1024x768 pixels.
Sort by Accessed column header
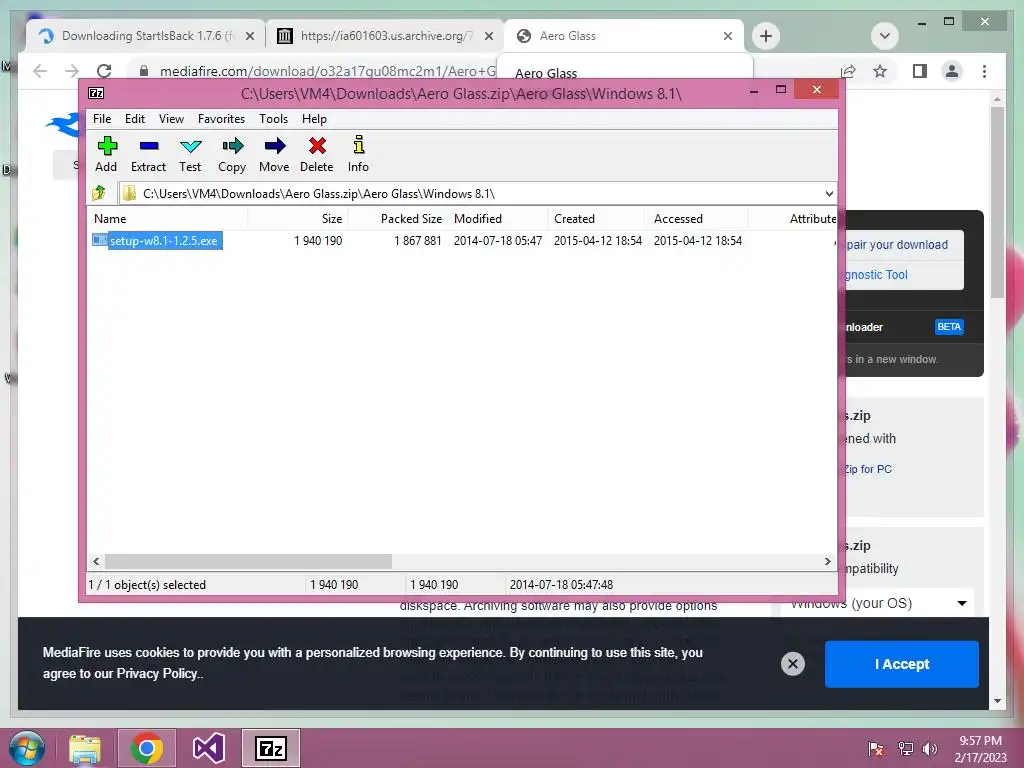pyautogui.click(x=697, y=219)
